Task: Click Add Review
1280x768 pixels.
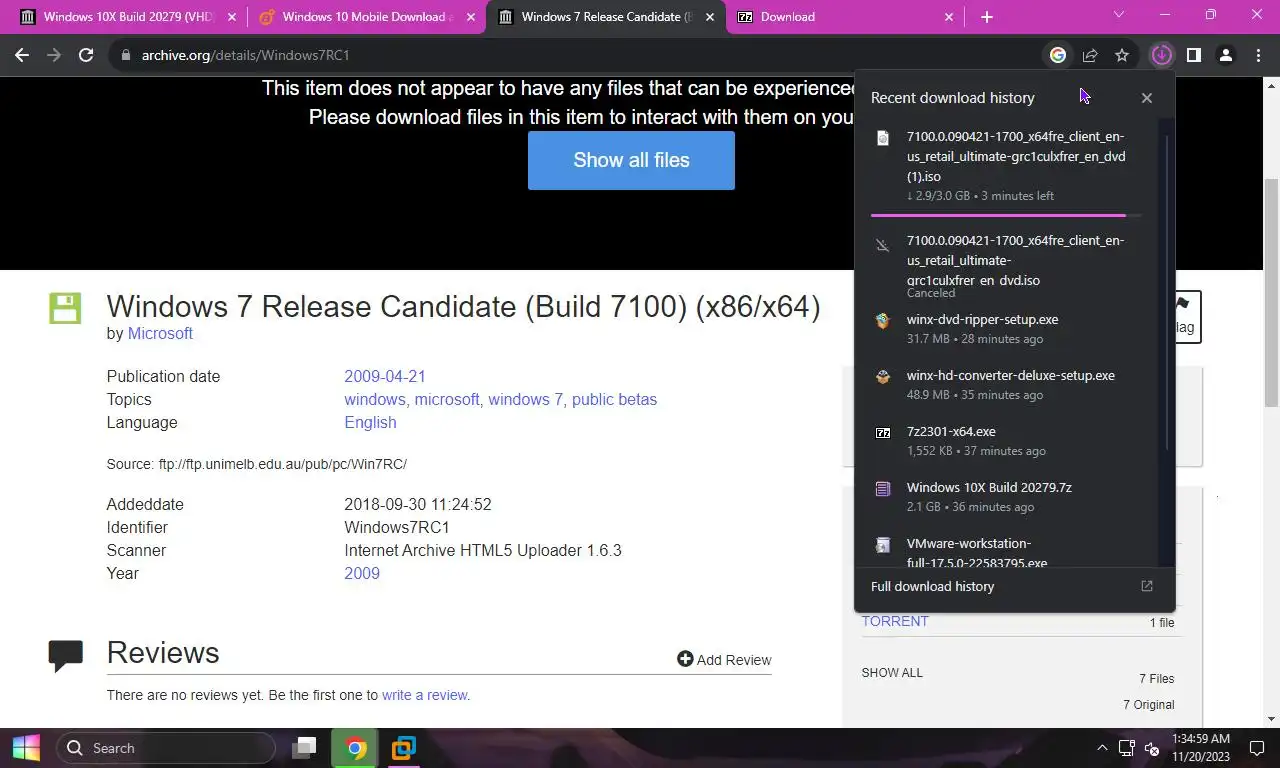Action: 724,659
